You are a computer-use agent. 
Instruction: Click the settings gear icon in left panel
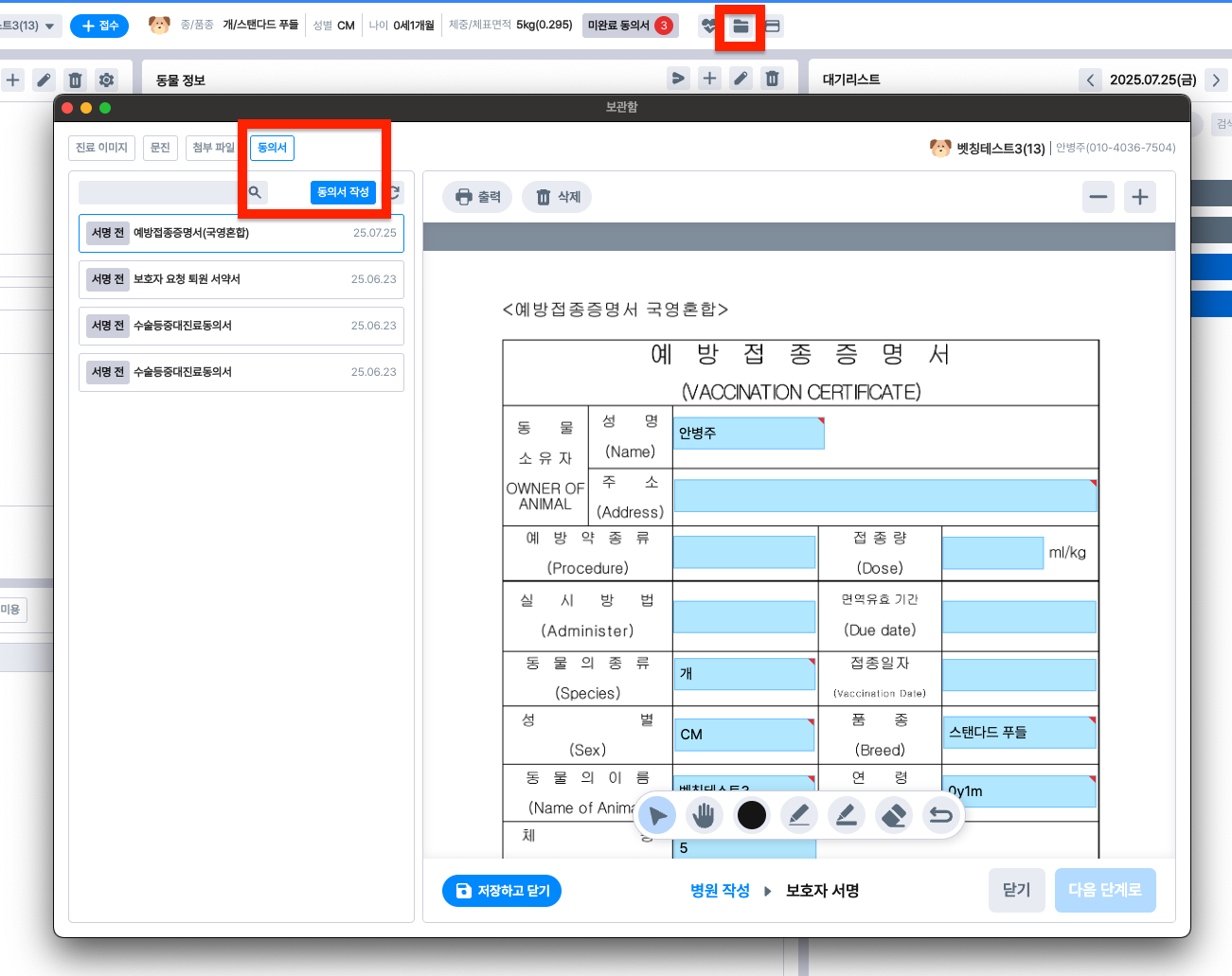107,80
